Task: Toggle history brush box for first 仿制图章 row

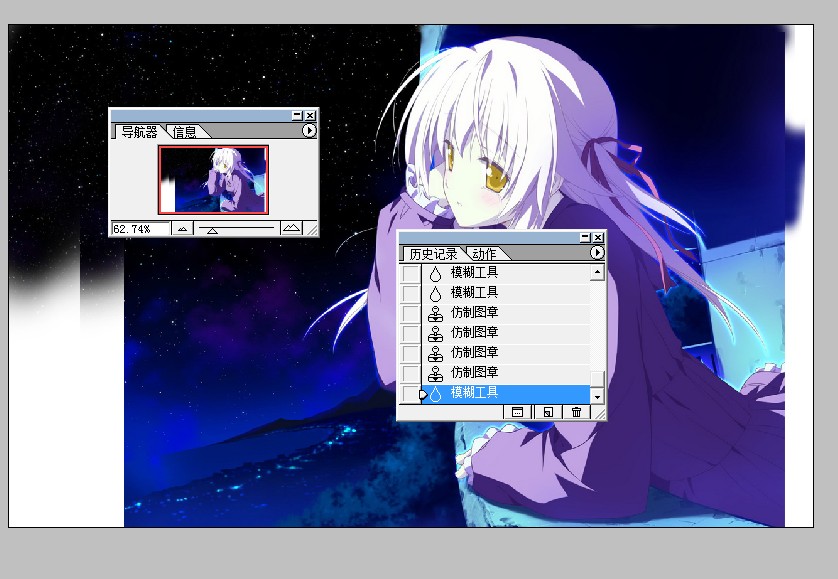Action: [x=410, y=313]
